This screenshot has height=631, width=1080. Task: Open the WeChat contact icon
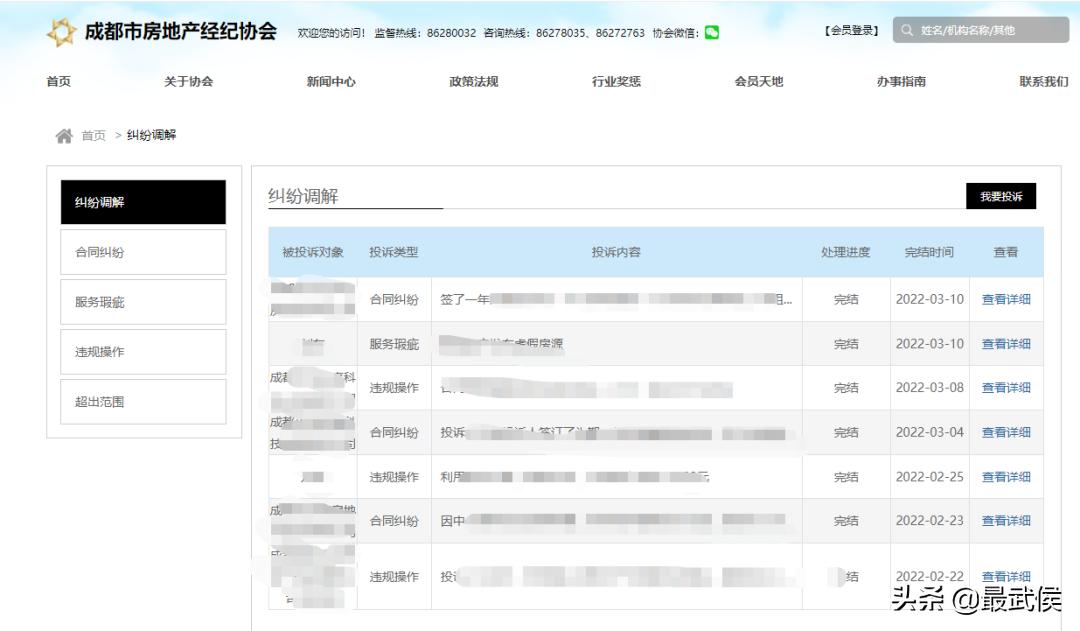point(710,32)
